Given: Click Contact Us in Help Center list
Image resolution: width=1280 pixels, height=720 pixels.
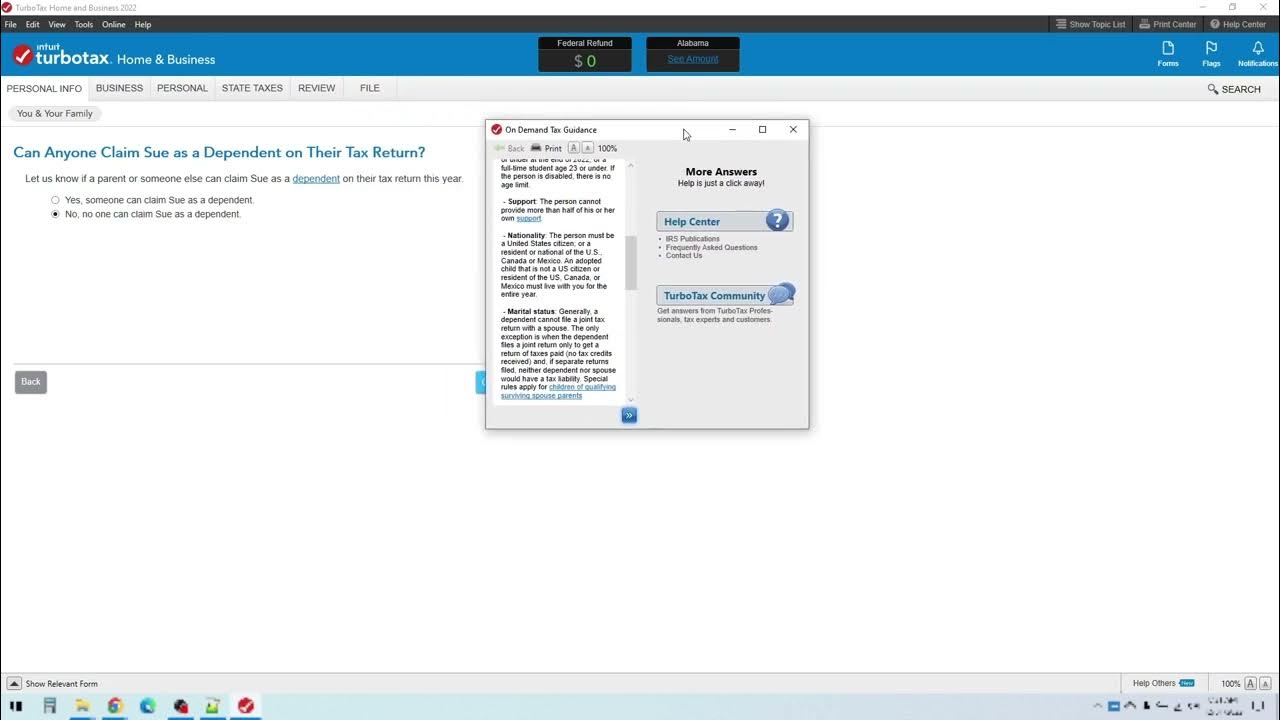Looking at the screenshot, I should 684,255.
